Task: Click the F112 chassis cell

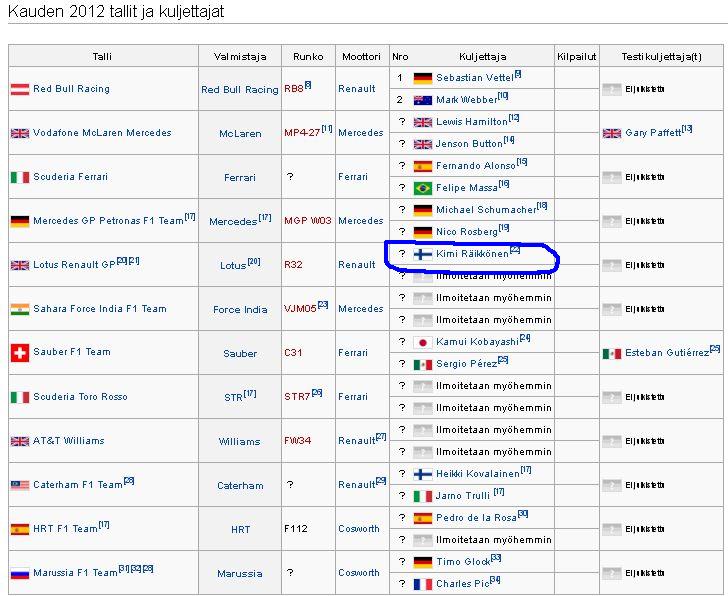Action: pos(296,529)
